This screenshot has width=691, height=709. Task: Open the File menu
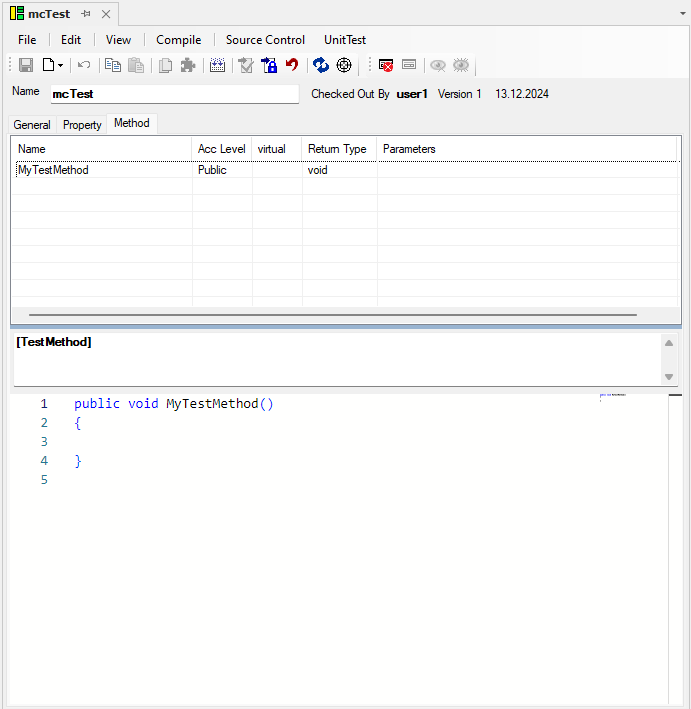(x=27, y=40)
